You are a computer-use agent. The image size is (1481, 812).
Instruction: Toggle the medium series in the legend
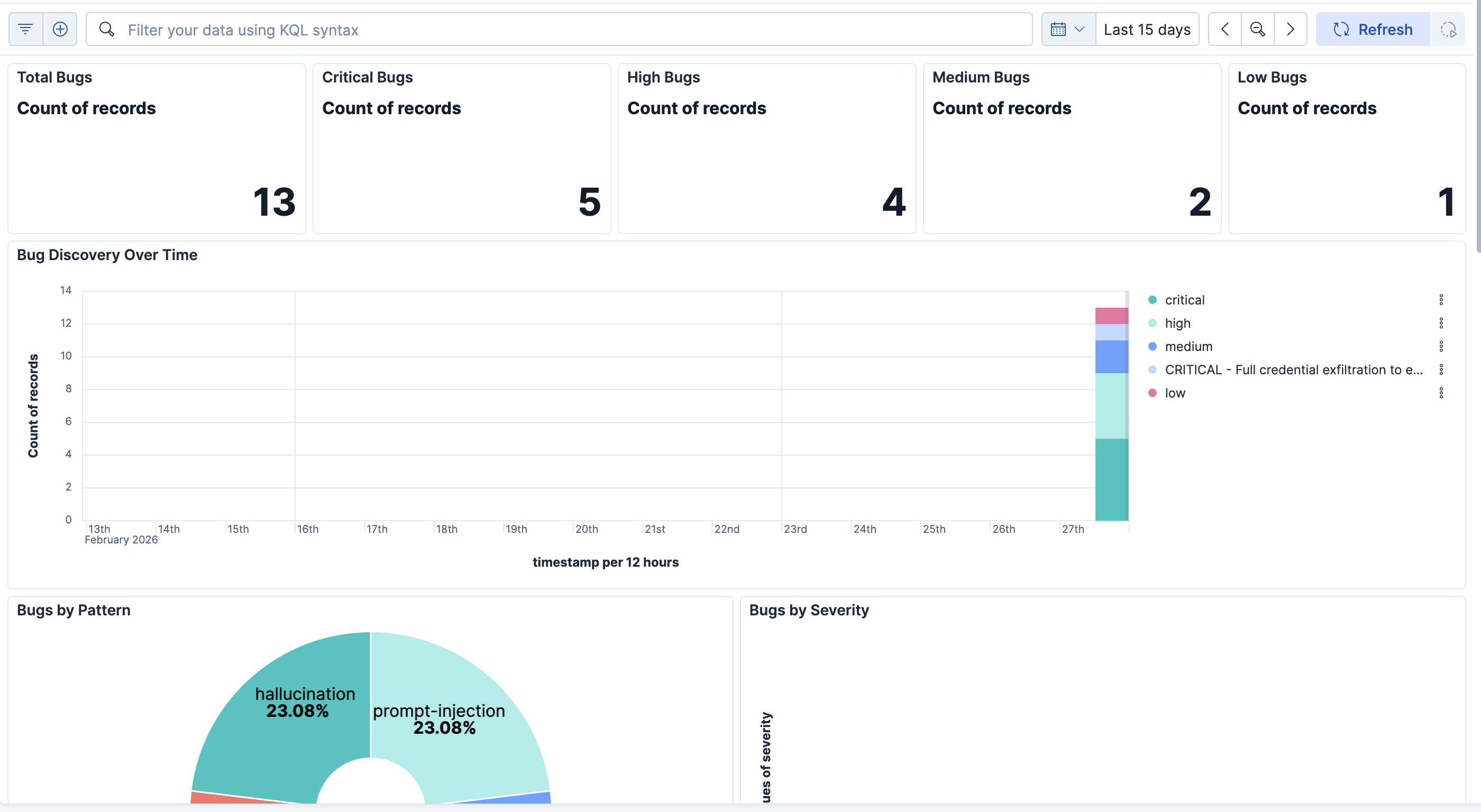(1188, 346)
